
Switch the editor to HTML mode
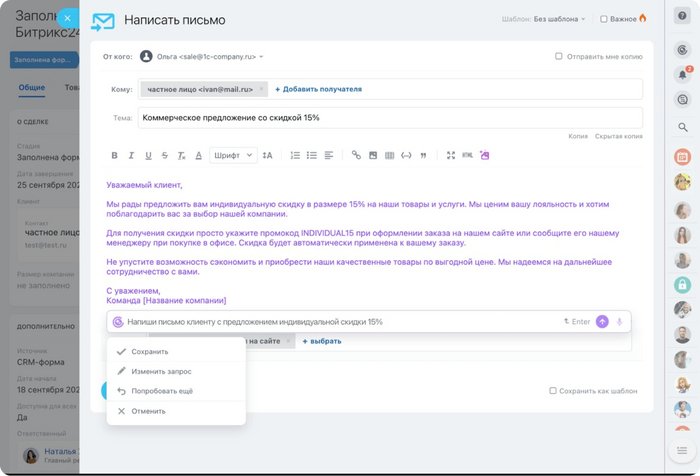click(467, 155)
